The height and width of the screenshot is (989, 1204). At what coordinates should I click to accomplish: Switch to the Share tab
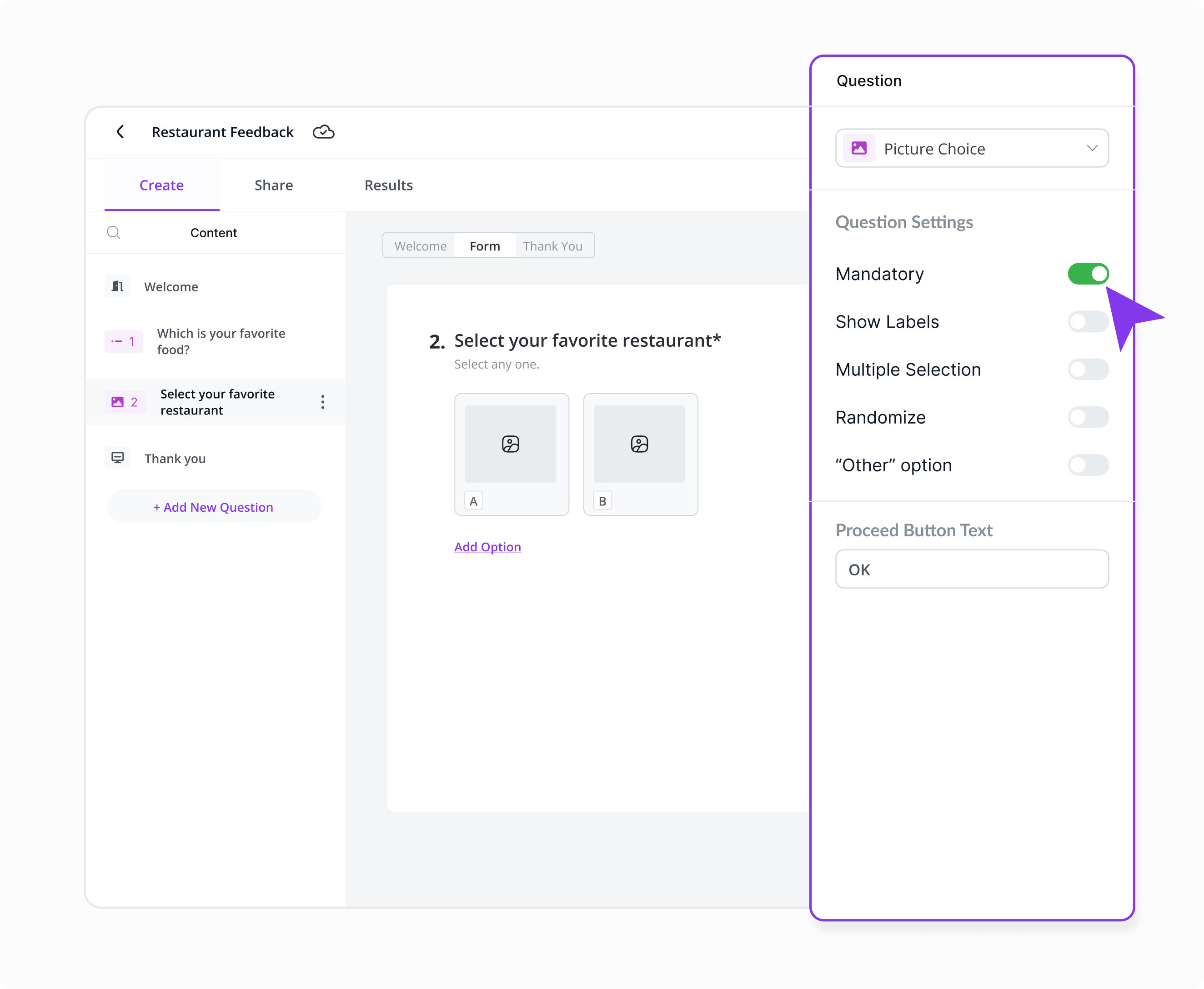tap(274, 185)
